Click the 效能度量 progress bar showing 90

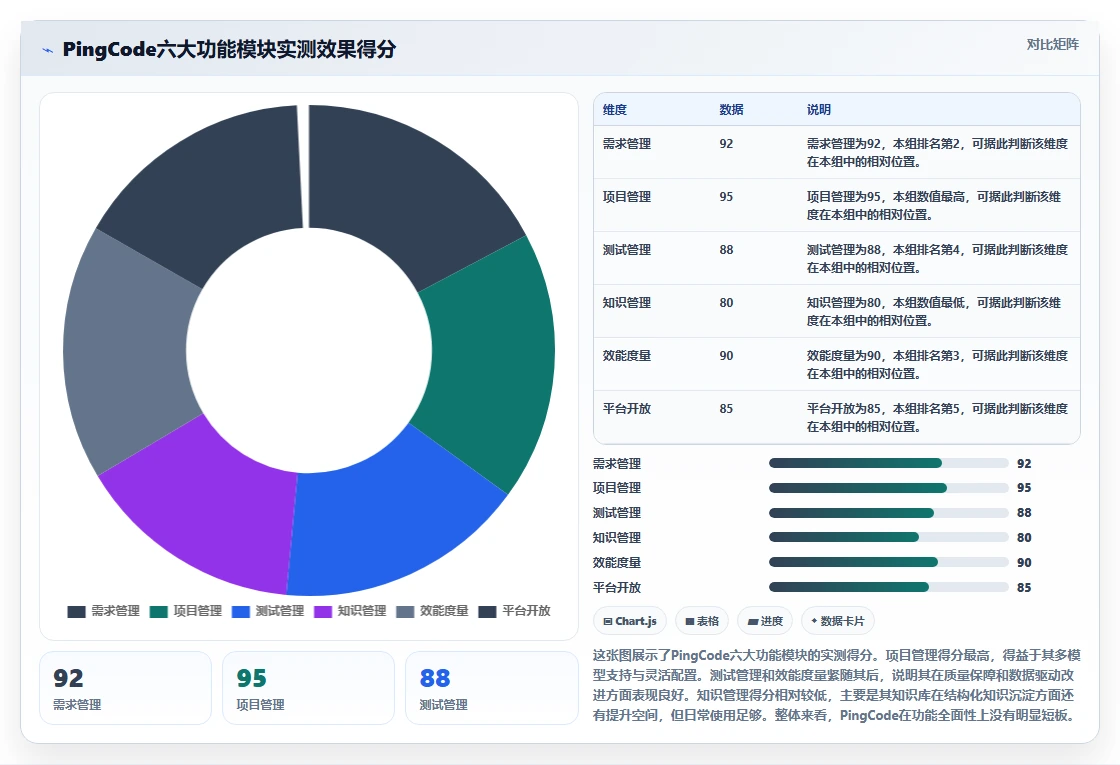(x=888, y=562)
